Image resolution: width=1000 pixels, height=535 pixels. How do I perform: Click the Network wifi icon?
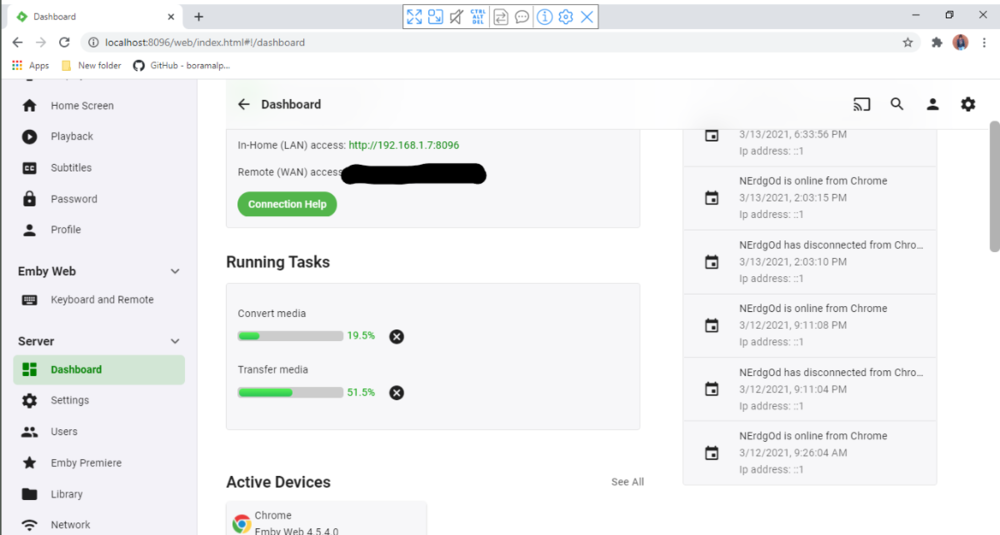click(29, 525)
